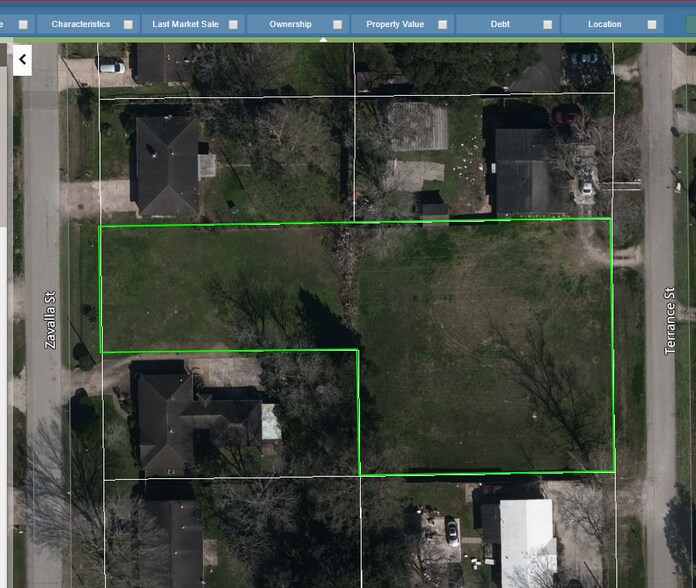Select the Property Value tab
Image resolution: width=696 pixels, height=588 pixels.
pos(395,24)
